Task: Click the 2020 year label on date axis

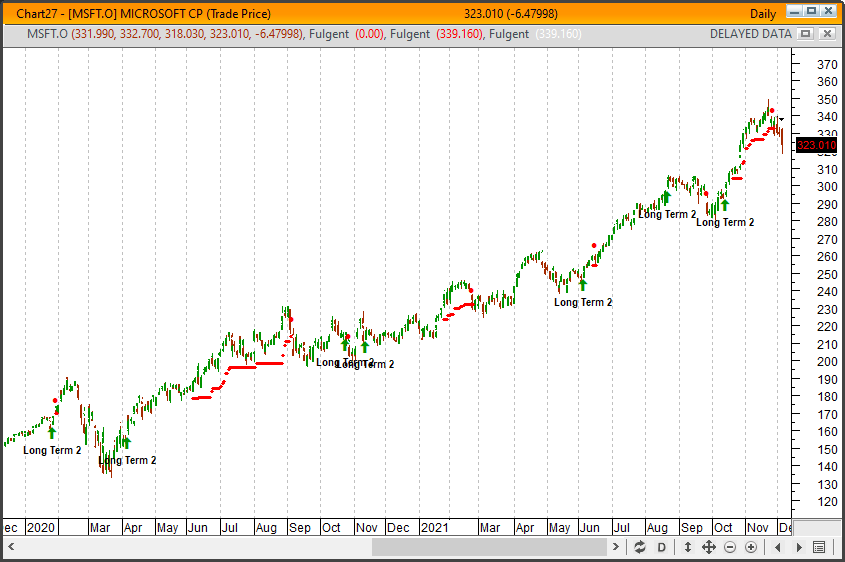Action: [41, 528]
